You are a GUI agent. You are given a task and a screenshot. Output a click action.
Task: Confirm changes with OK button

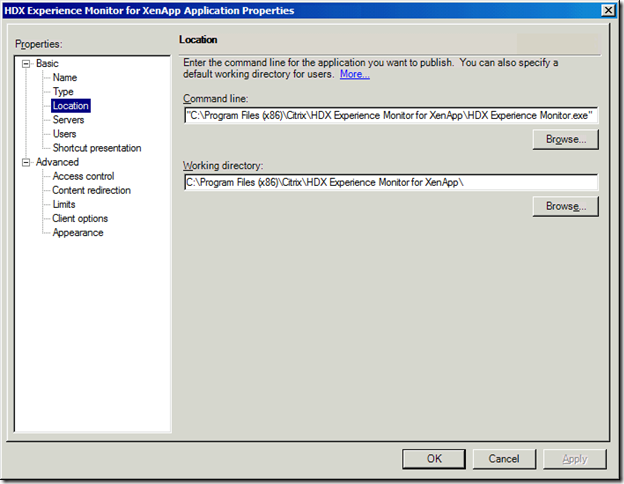coord(434,459)
